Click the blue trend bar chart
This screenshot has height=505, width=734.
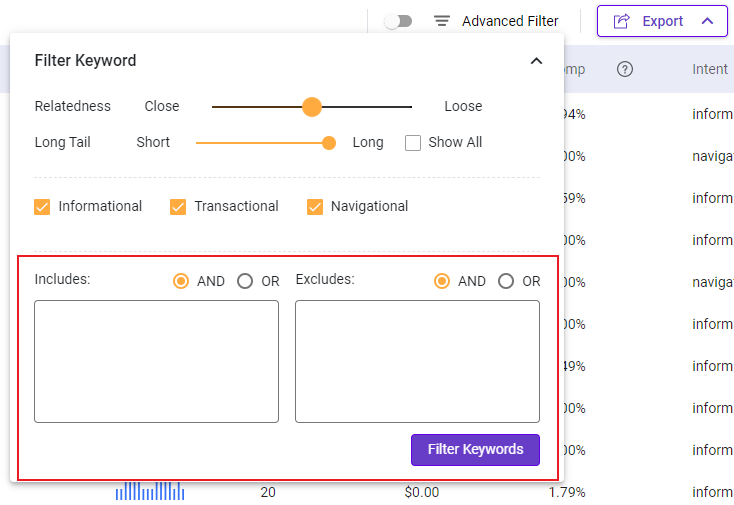150,491
